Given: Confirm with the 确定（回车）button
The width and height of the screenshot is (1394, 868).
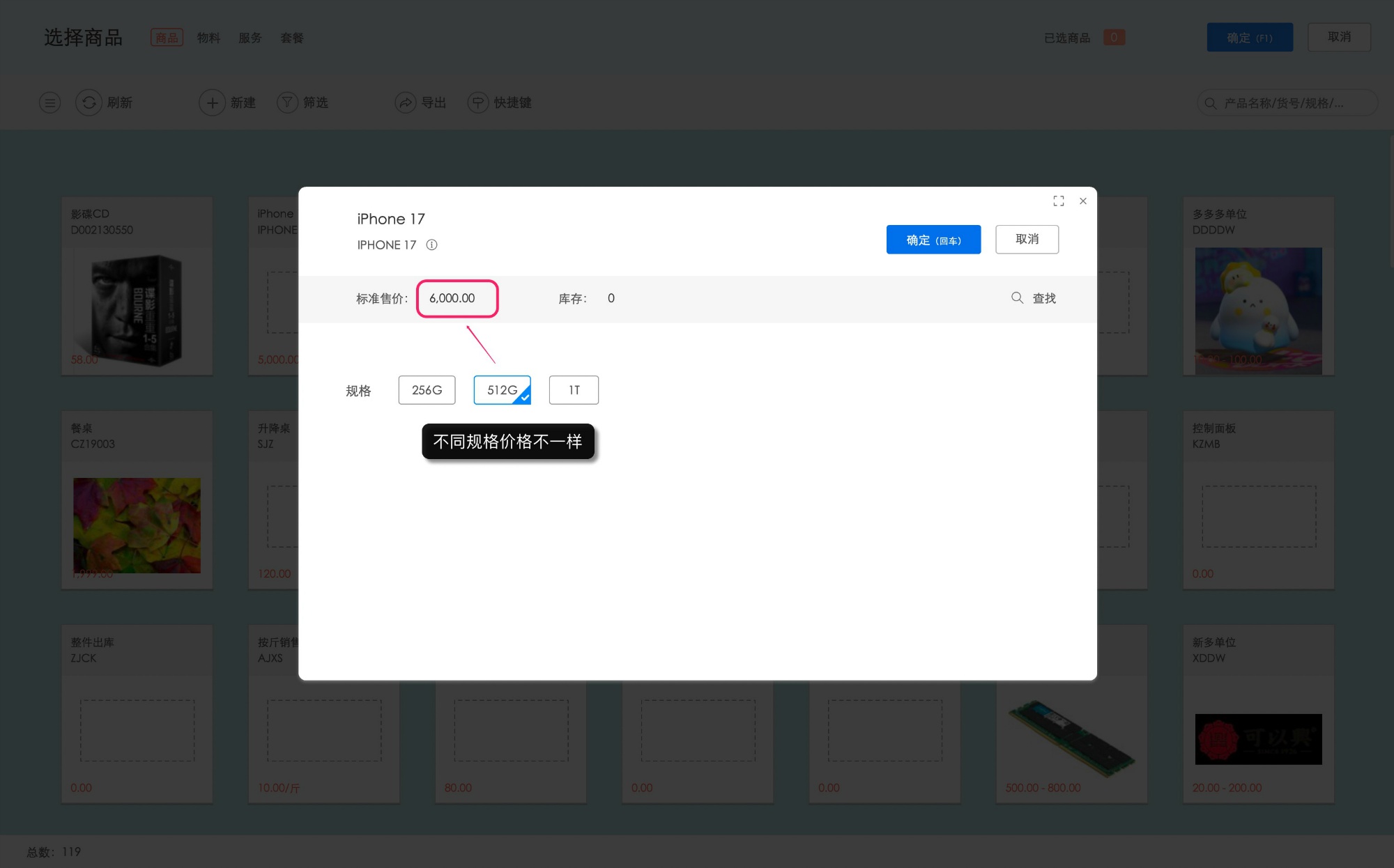Looking at the screenshot, I should [x=933, y=239].
